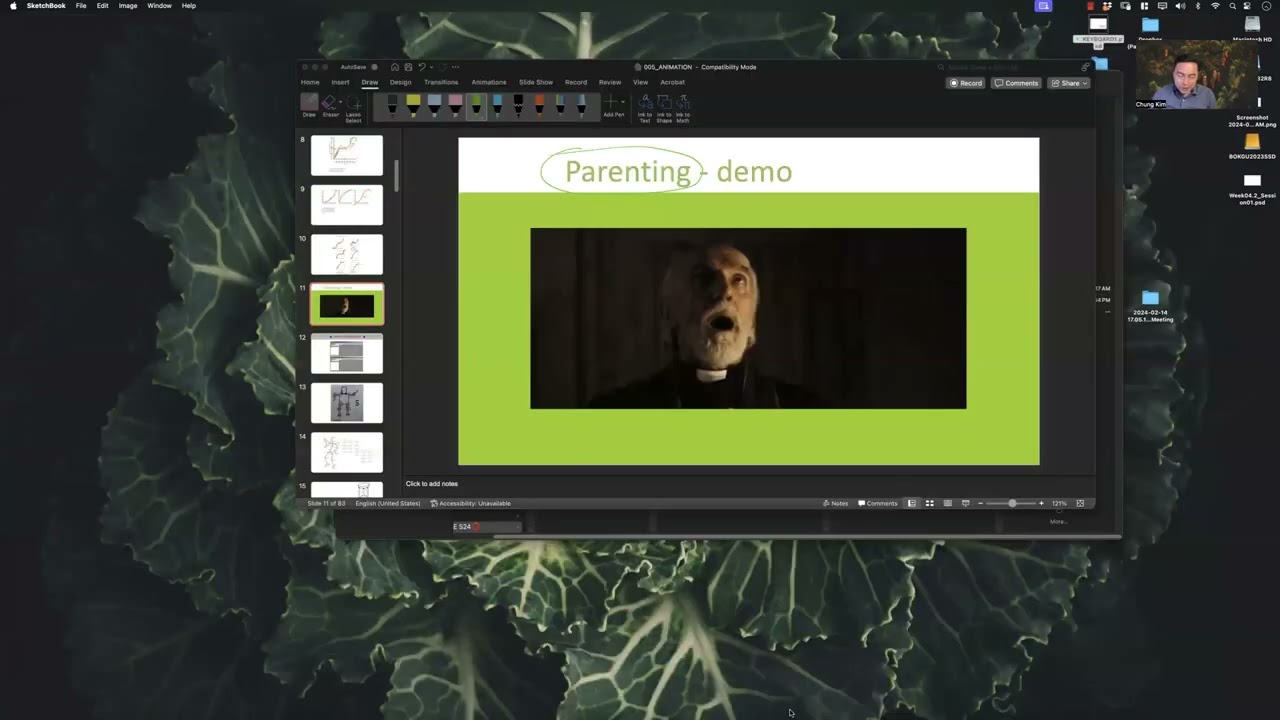Open Spotlight search in menu bar

point(1233,6)
